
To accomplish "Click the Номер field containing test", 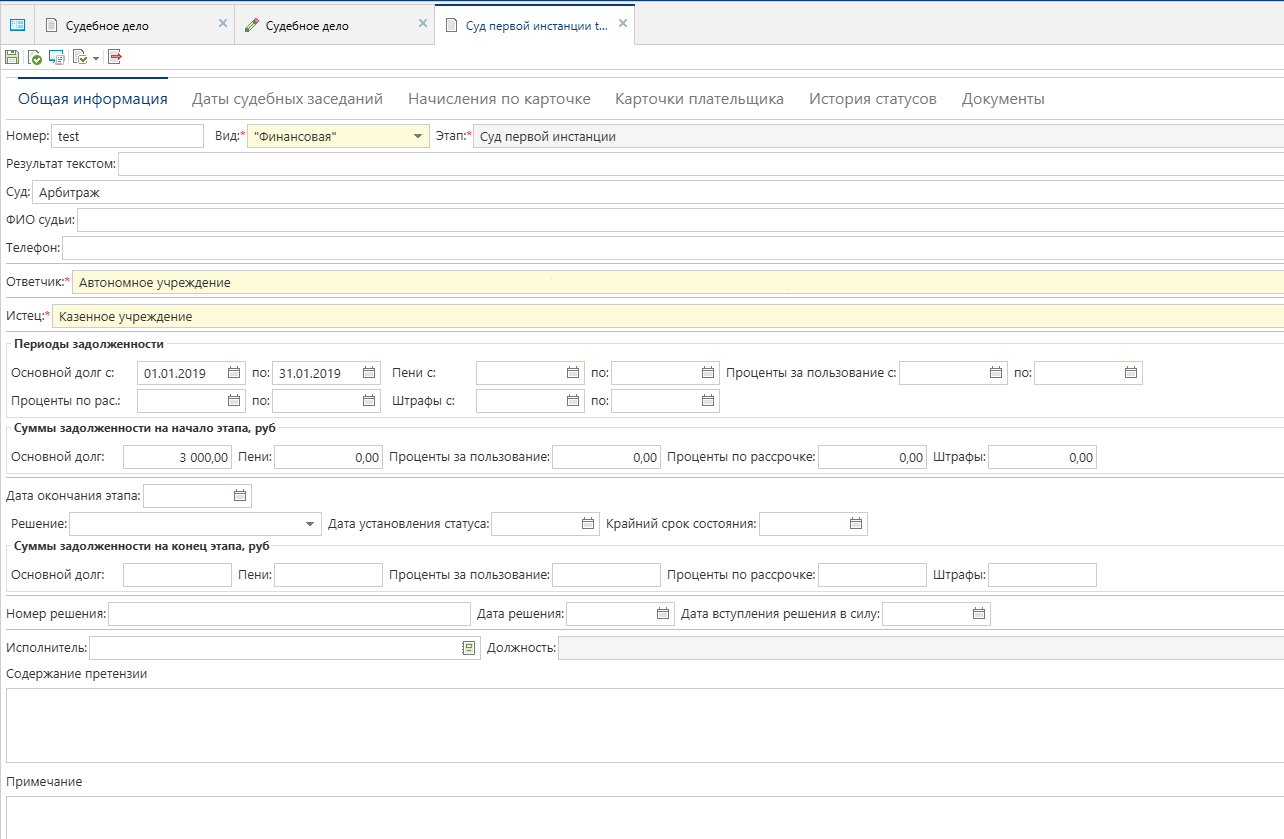I will click(x=127, y=137).
